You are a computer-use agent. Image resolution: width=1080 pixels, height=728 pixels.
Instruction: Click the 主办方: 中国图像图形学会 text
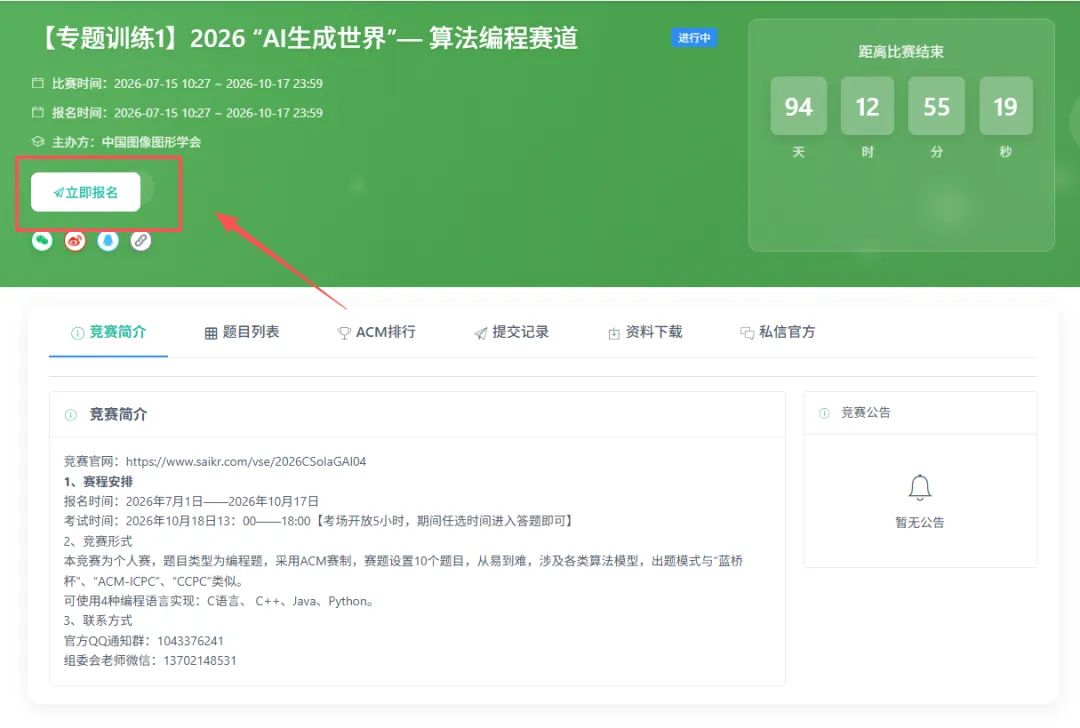click(x=127, y=142)
